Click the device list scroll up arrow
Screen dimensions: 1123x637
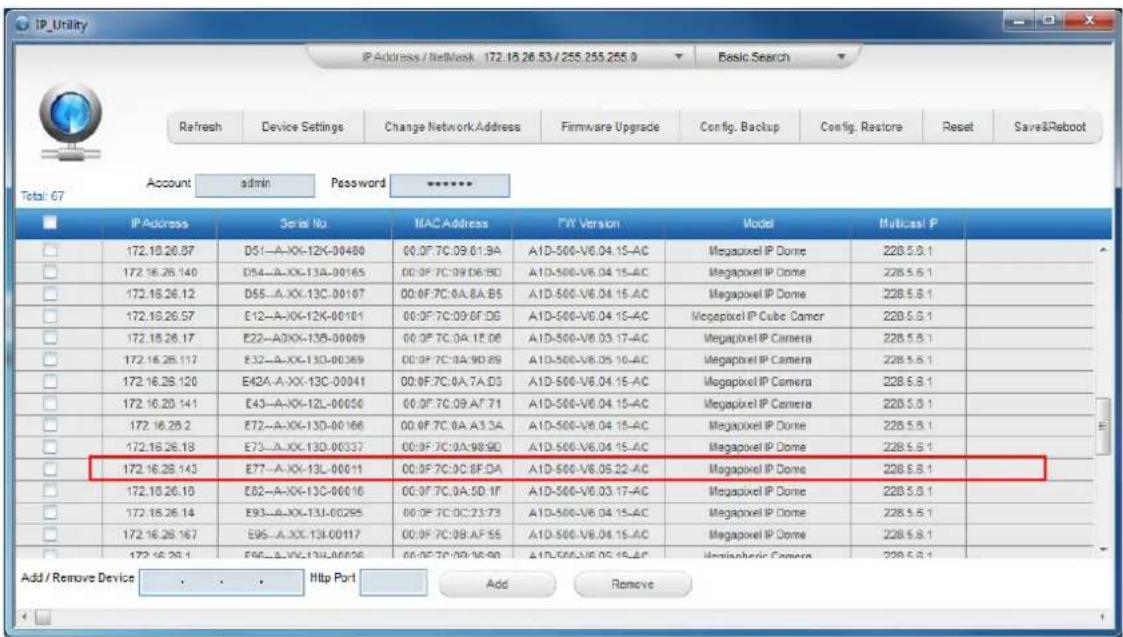click(1104, 250)
